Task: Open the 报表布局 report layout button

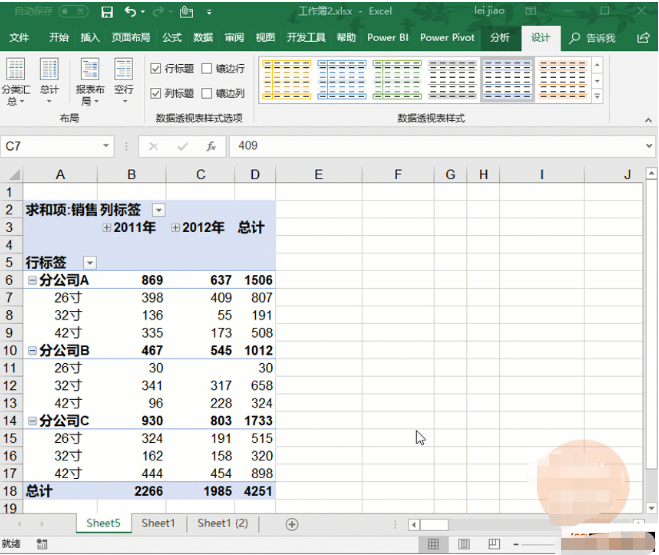Action: (90, 82)
